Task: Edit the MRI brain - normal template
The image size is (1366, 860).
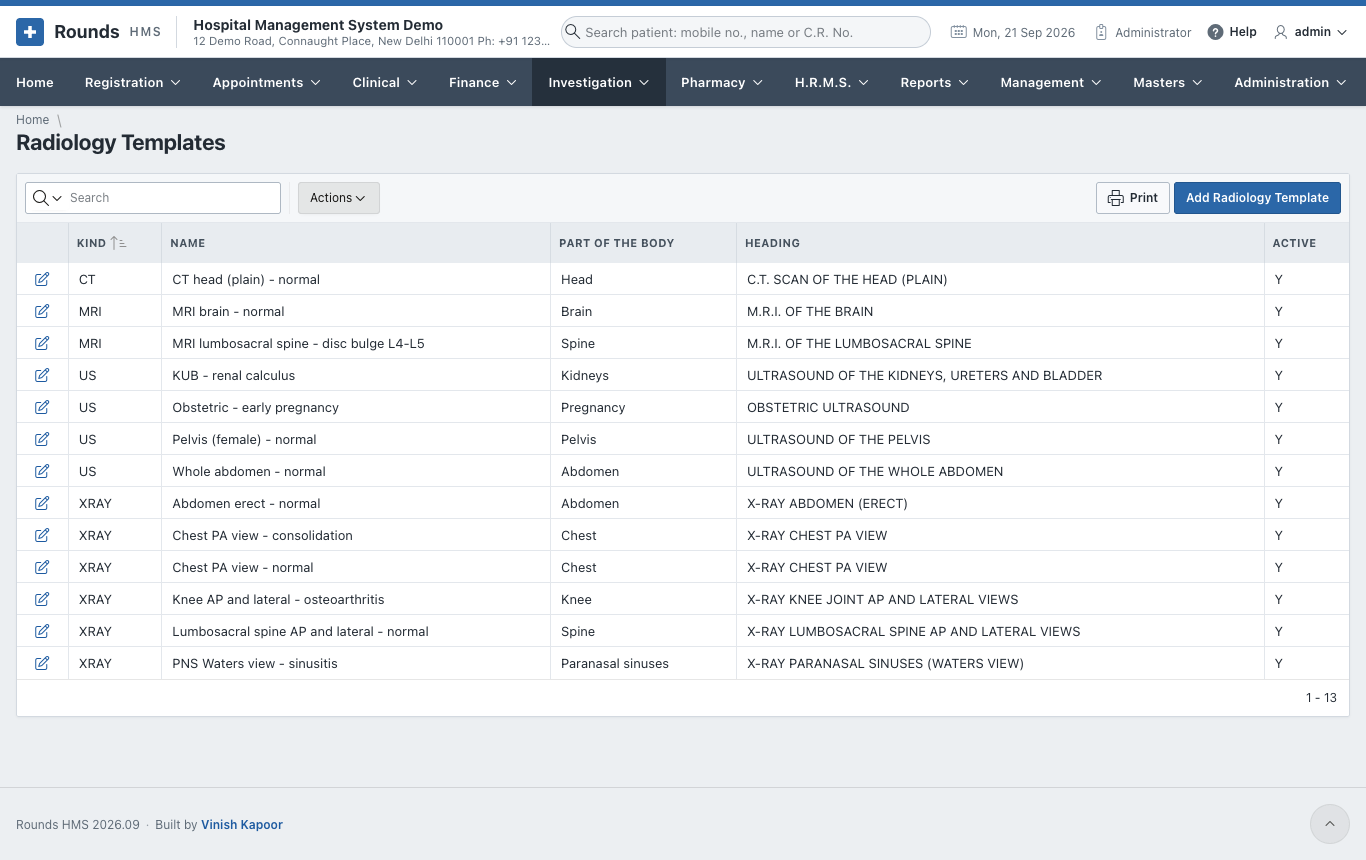Action: point(42,311)
